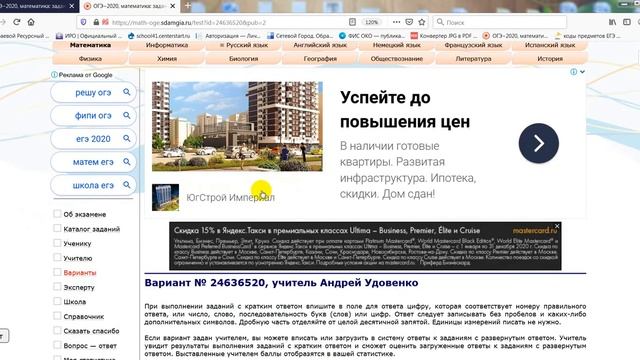Open Сетевой Город bookmark
The height and width of the screenshot is (360, 640).
click(300, 36)
